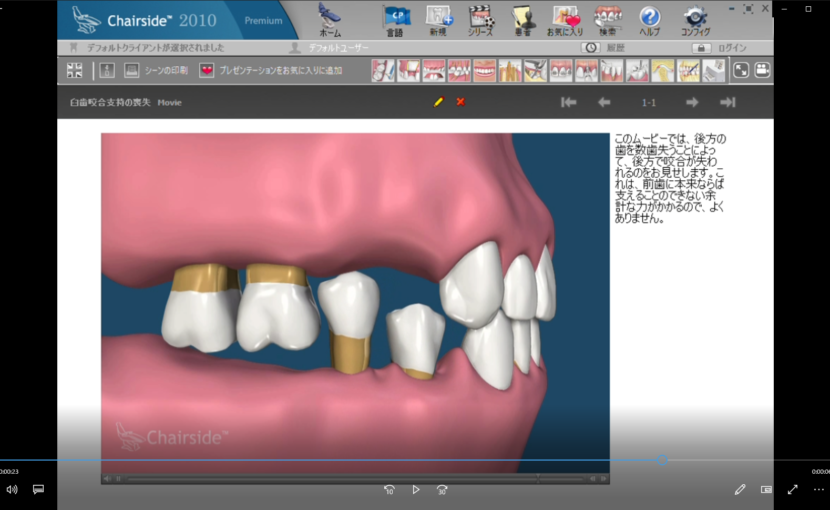Select the smiling teeth category thumbnail

click(485, 70)
